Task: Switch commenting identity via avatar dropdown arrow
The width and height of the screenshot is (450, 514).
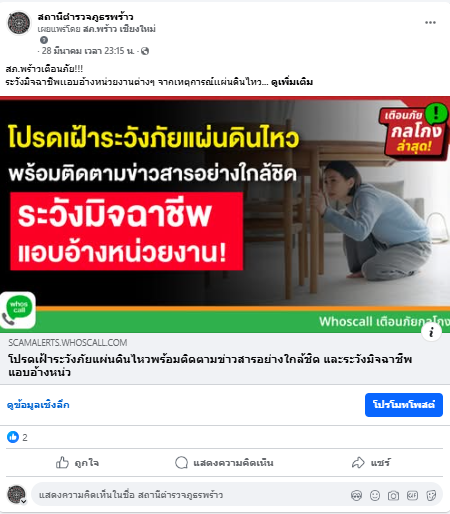Action: [x=23, y=501]
